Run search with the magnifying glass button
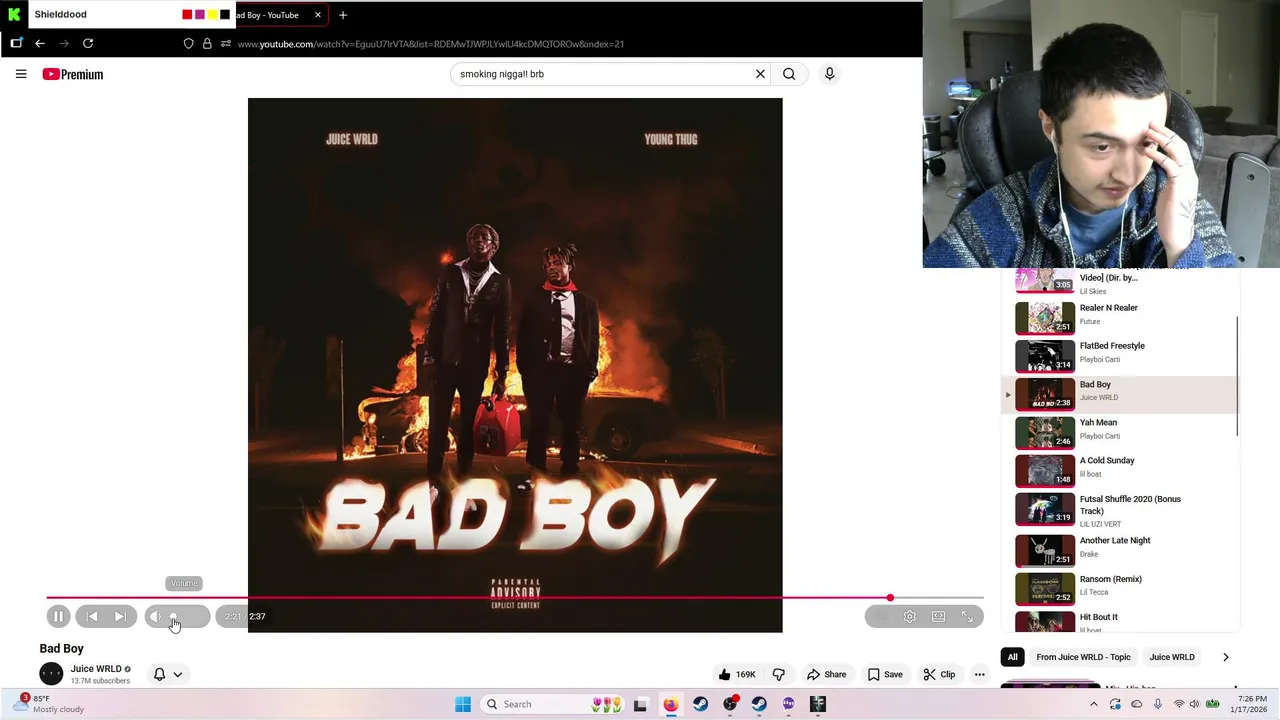The height and width of the screenshot is (720, 1280). (789, 74)
